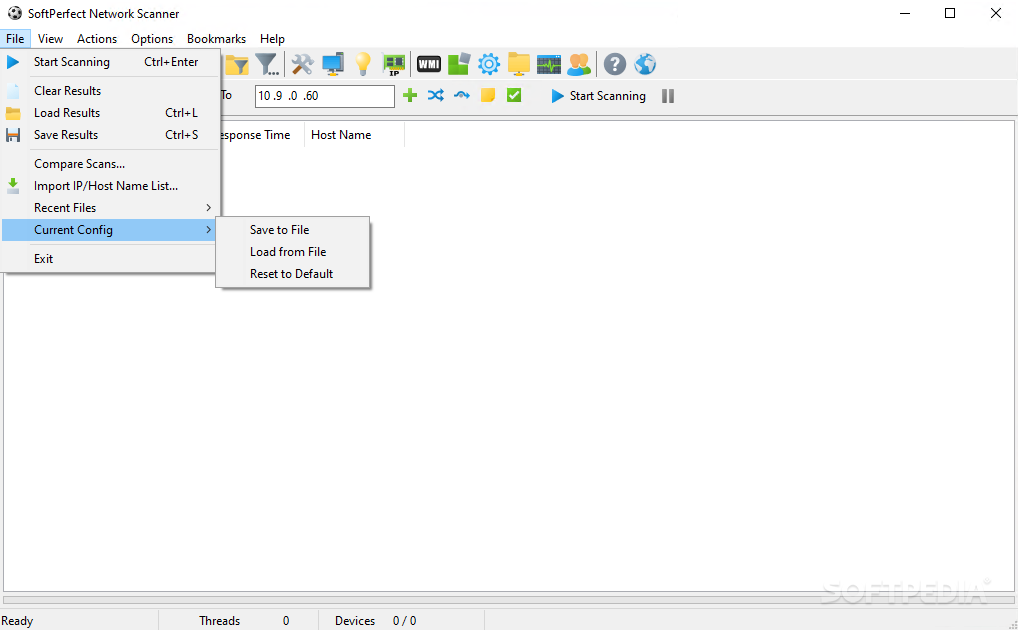Click the yellow network folder toolbar icon

[x=519, y=64]
